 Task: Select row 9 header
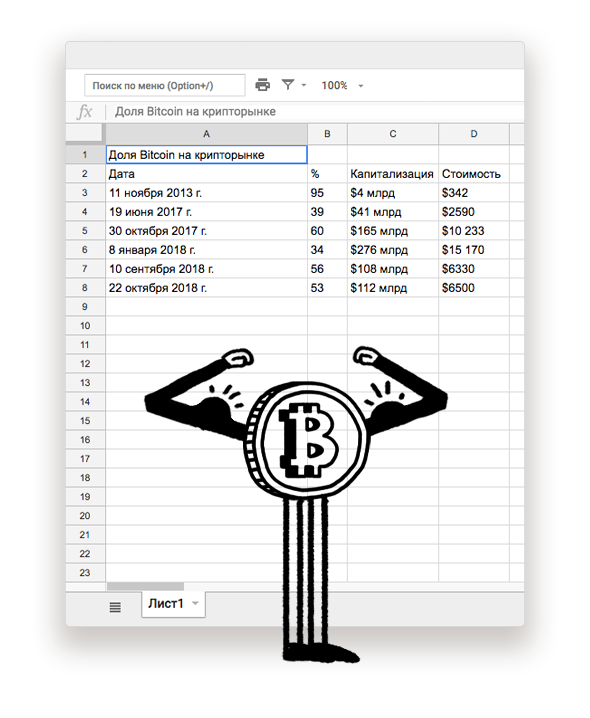[x=85, y=307]
